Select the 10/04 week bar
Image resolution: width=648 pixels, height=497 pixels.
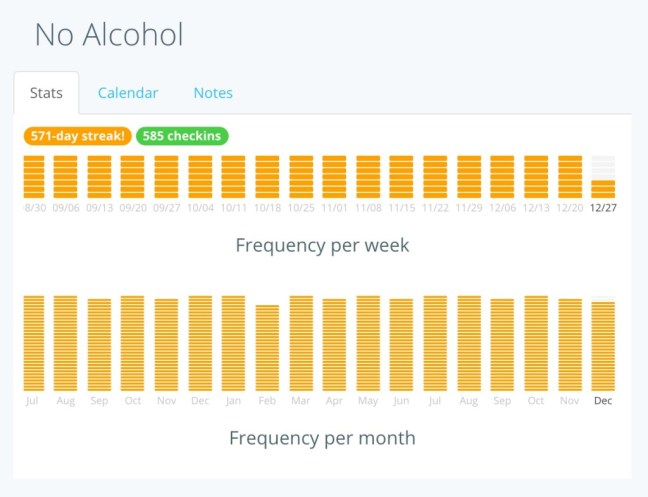(200, 177)
